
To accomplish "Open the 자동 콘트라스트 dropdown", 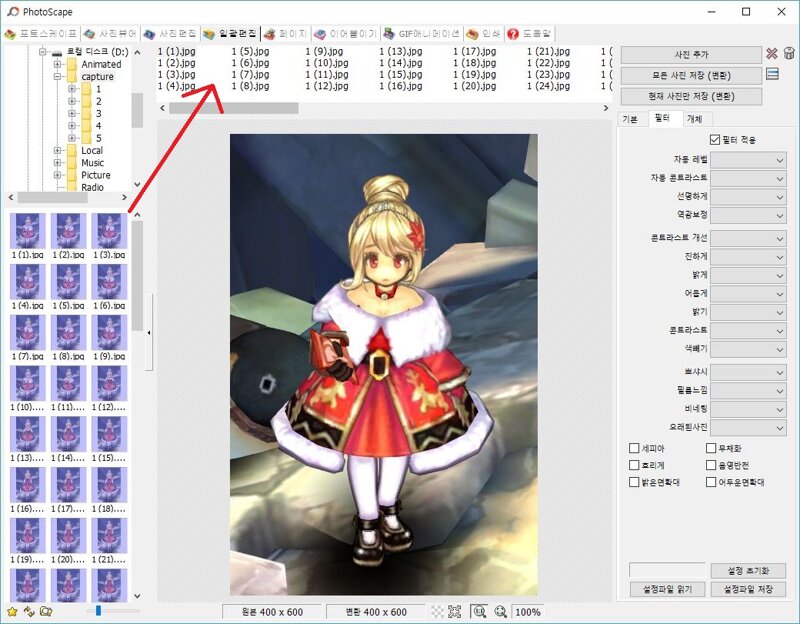I will 748,179.
